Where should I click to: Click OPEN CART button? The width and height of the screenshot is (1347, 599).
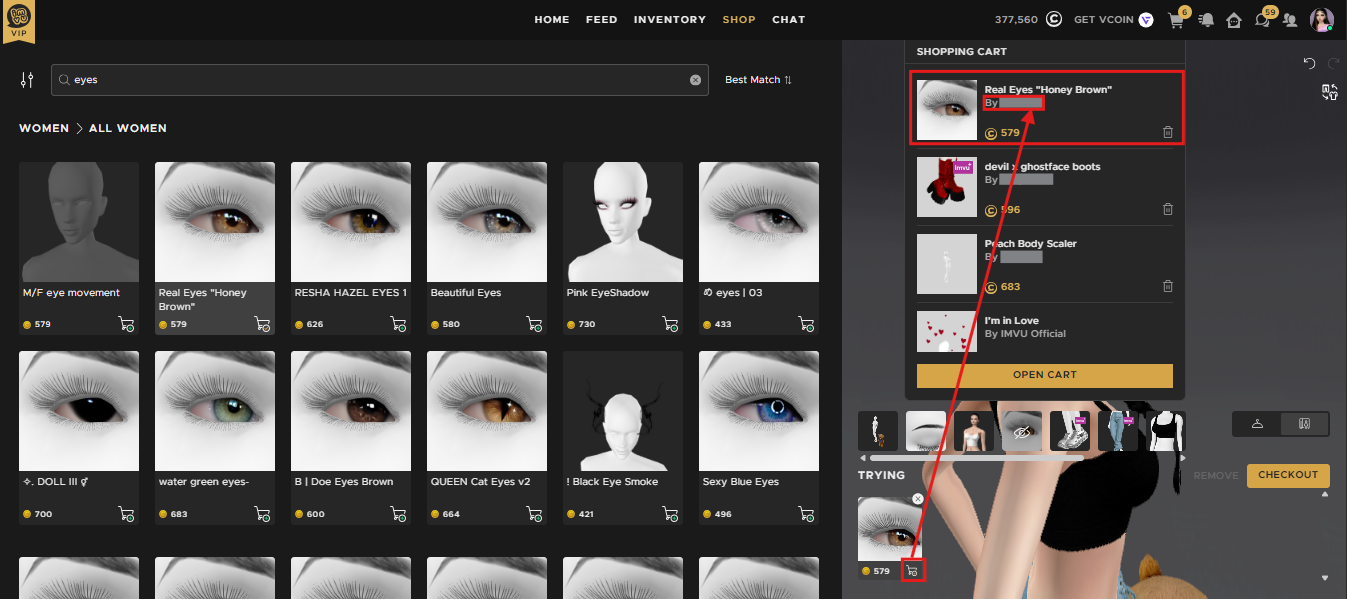[x=1044, y=375]
